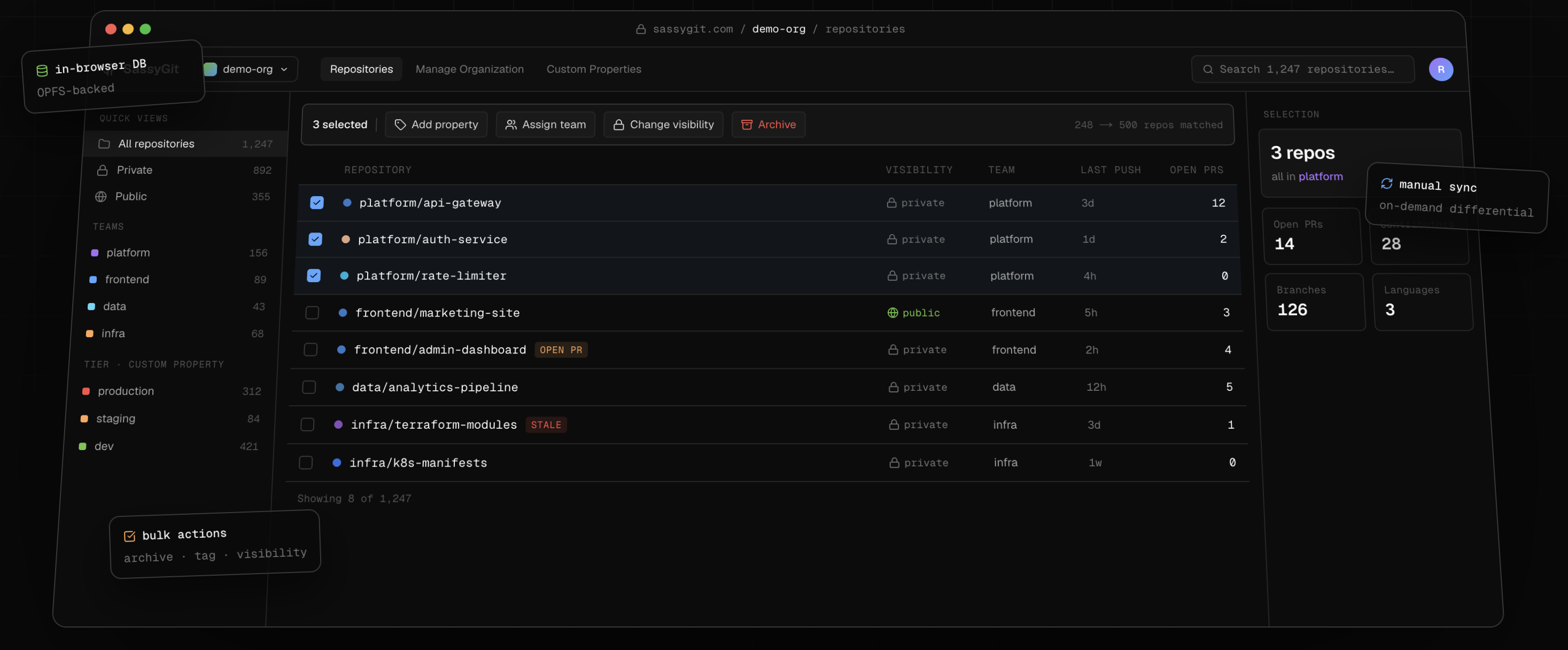Click the globe icon in marketing-site row
1568x650 pixels.
coord(892,313)
